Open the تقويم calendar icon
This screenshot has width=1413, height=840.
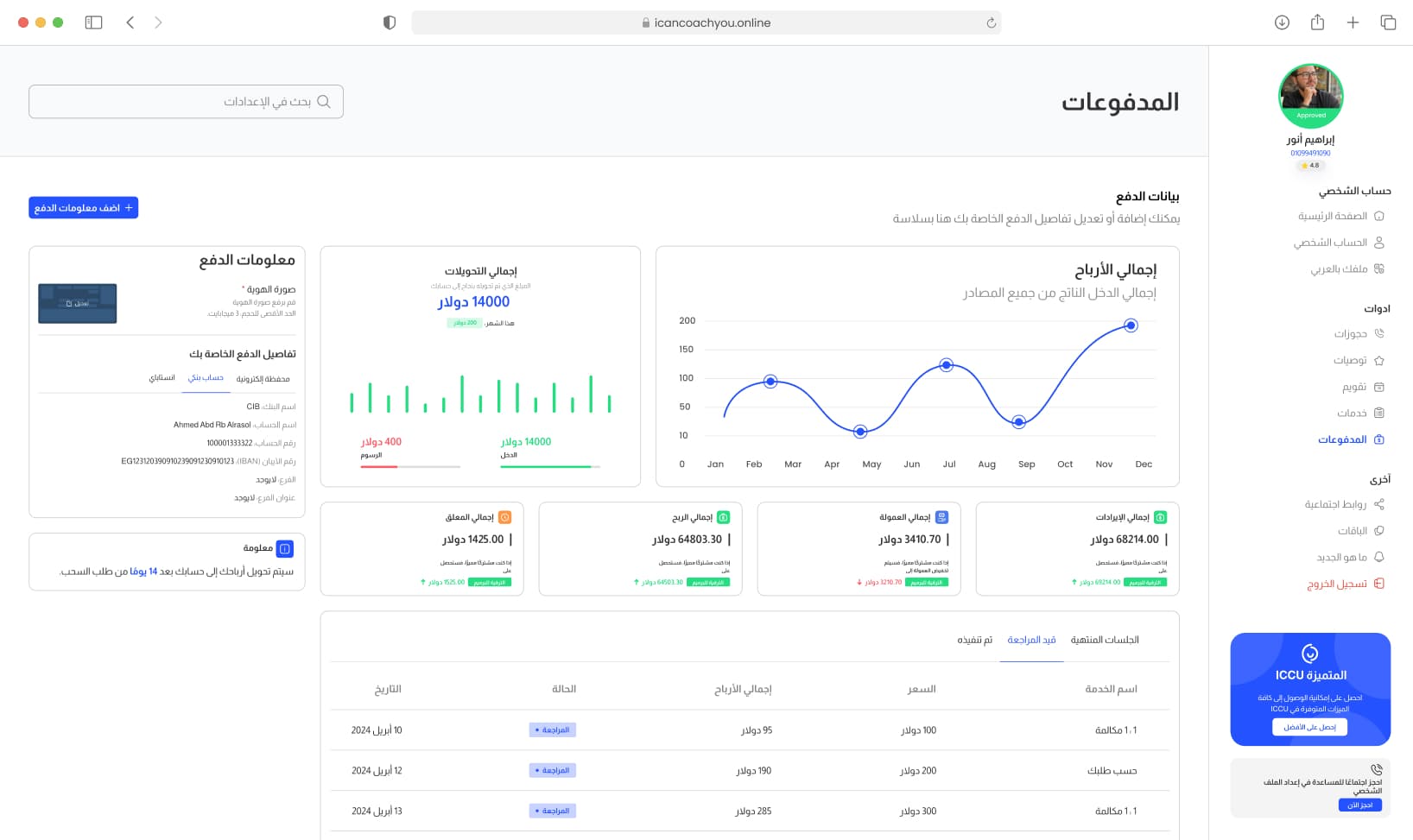[x=1381, y=387]
